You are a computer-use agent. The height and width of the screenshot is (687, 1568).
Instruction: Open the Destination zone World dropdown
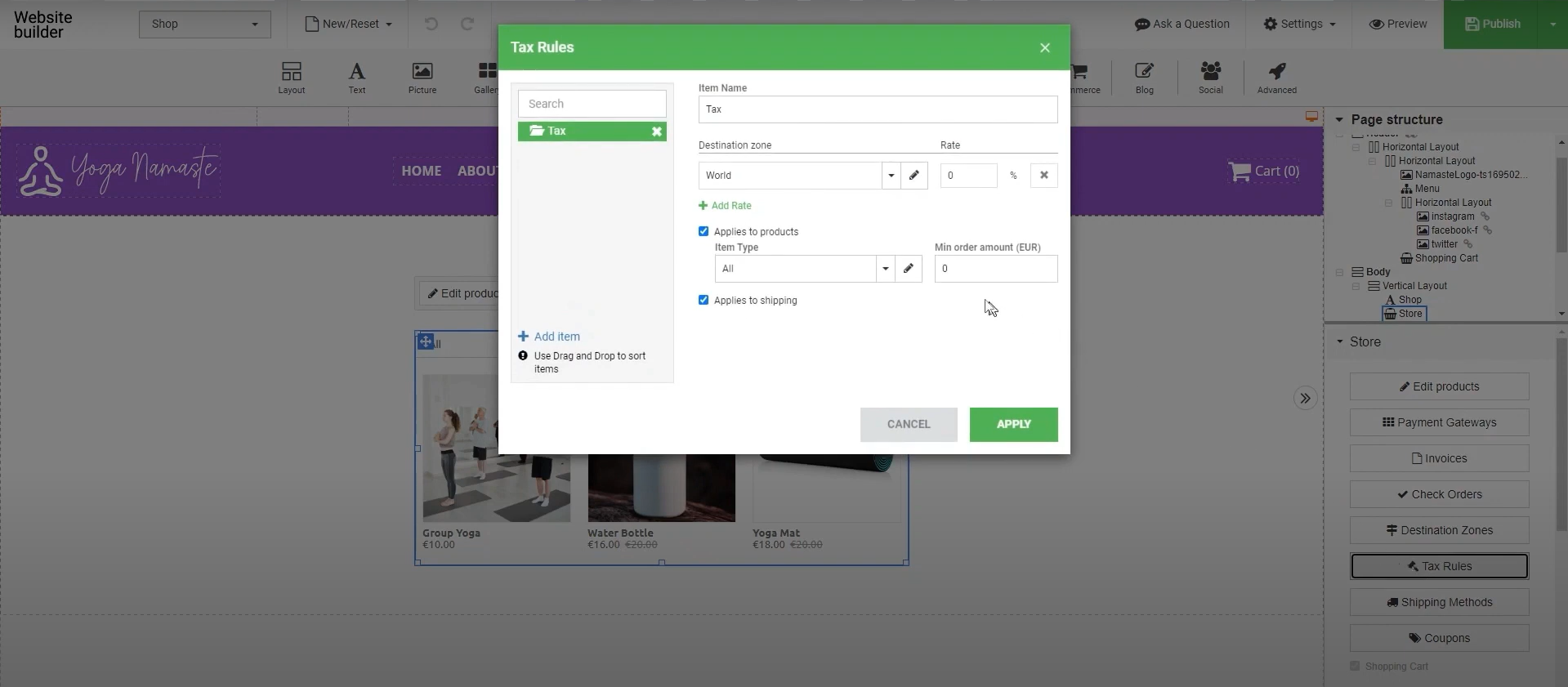(891, 176)
